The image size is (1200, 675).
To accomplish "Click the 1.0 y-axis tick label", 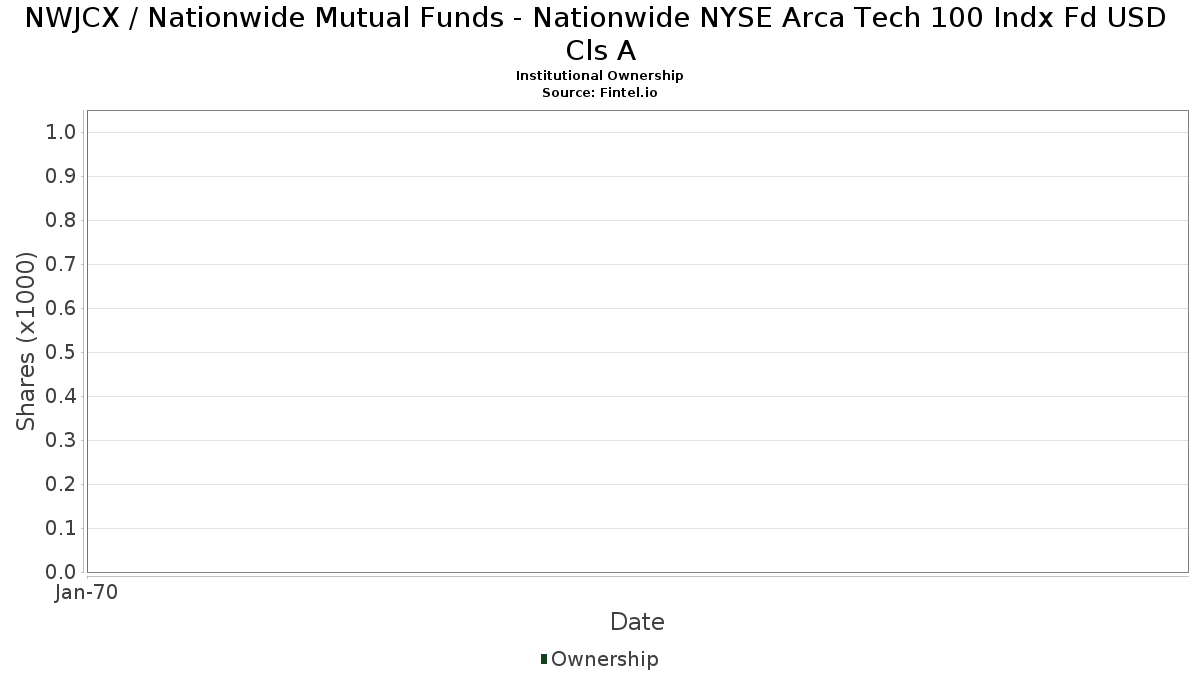I will point(61,133).
